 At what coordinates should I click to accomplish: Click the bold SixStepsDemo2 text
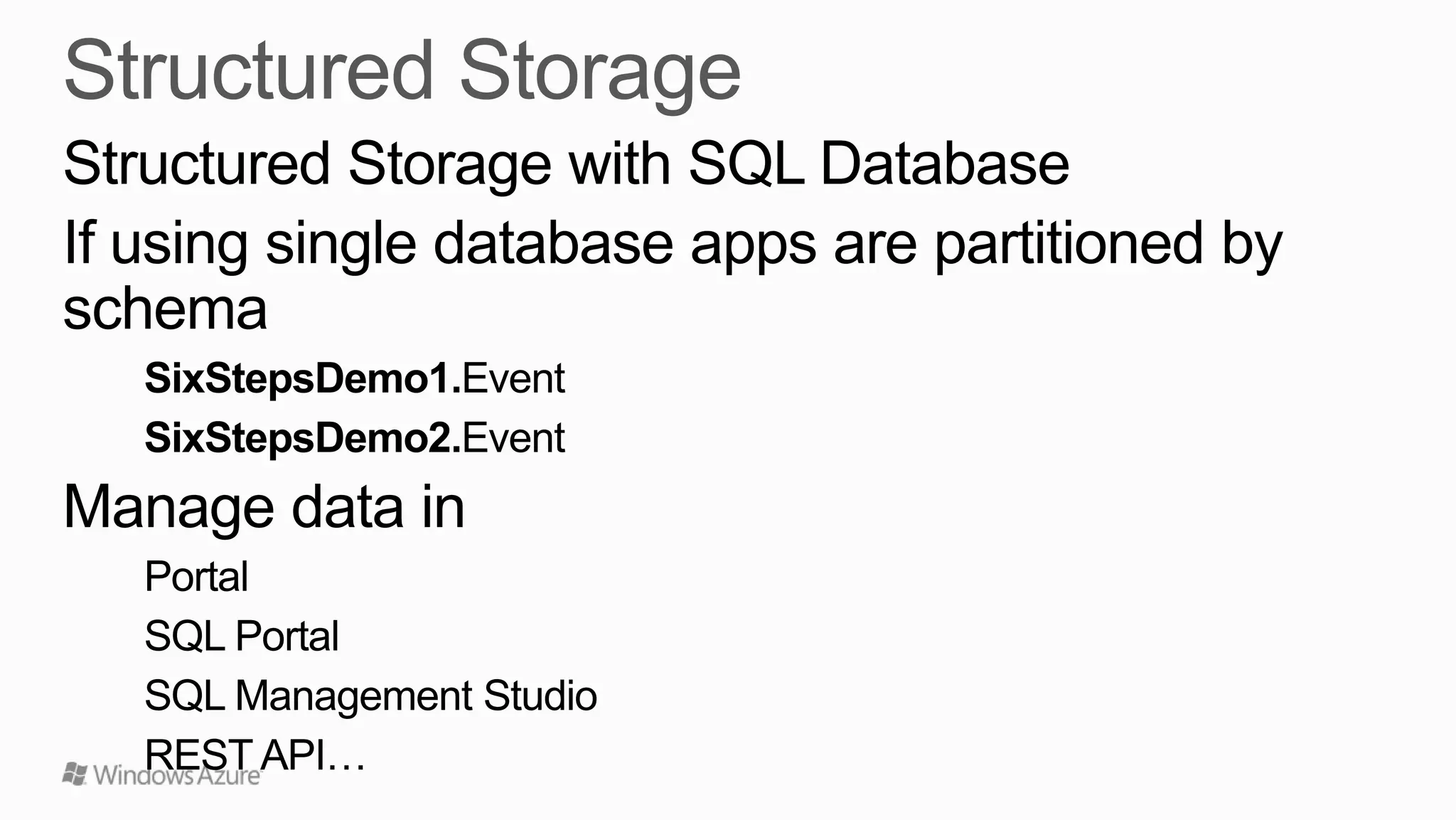pos(302,437)
